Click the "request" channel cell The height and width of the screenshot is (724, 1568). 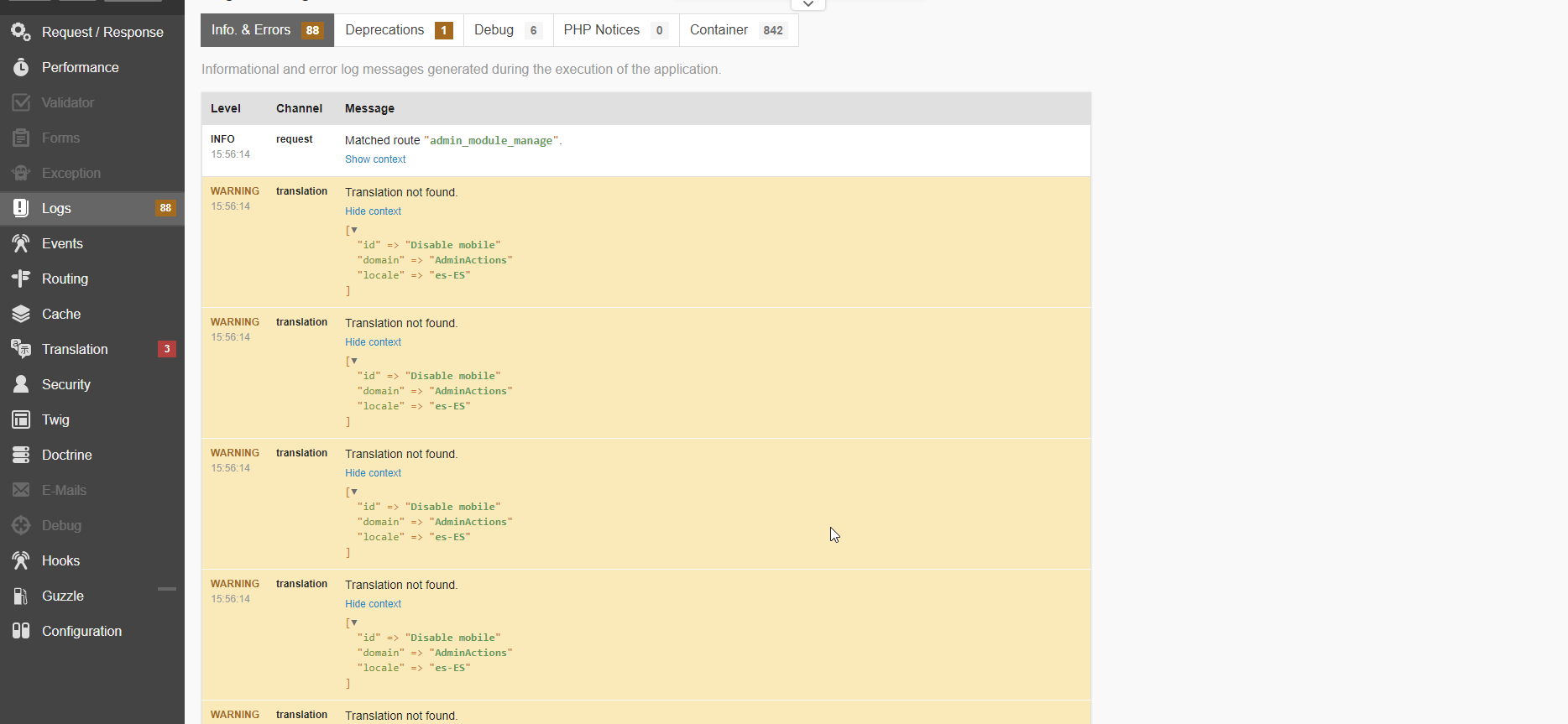pyautogui.click(x=294, y=139)
